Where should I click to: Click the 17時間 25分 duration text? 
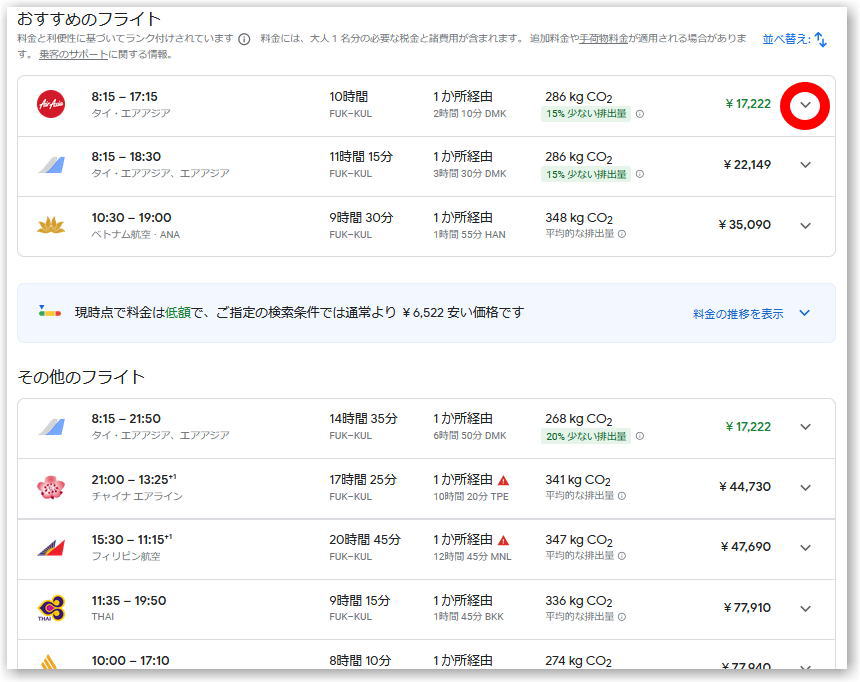[363, 480]
